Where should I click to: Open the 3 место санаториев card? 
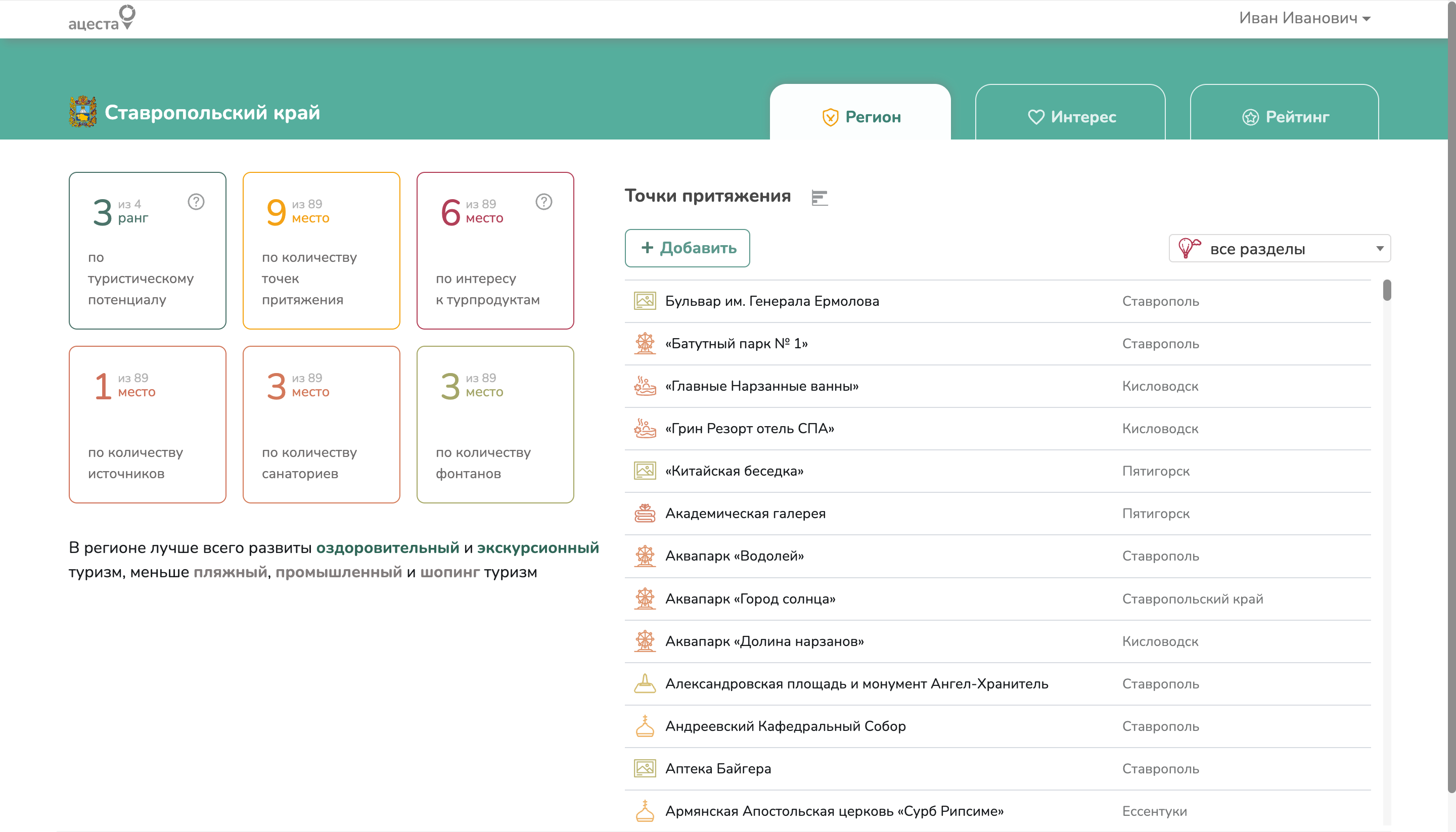pos(321,424)
